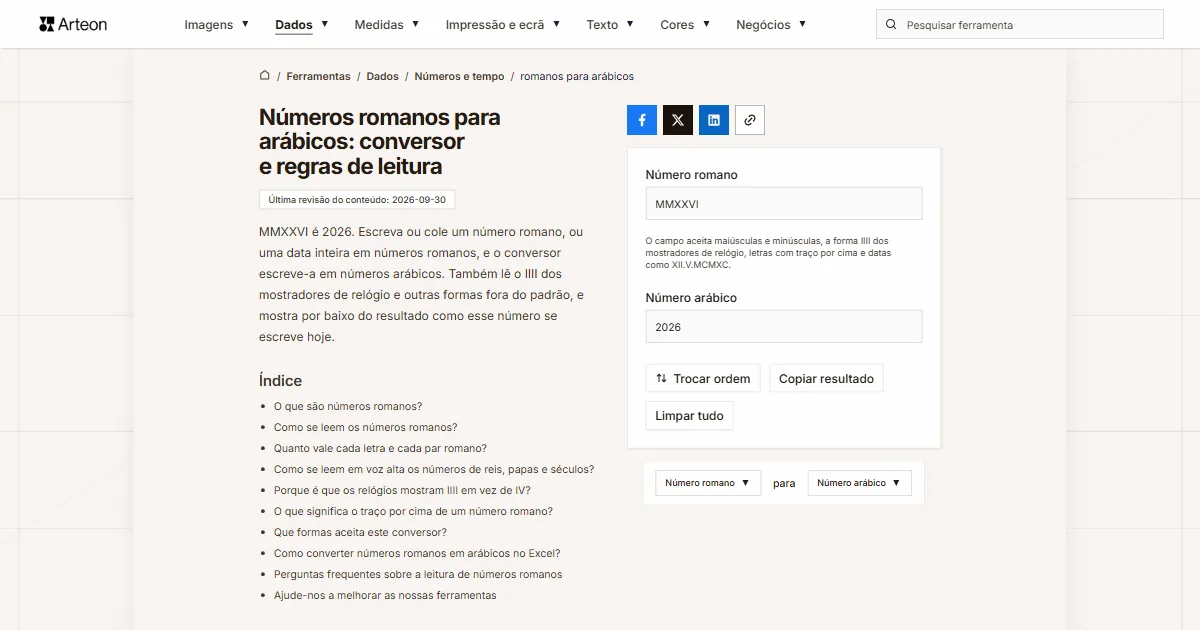Viewport: 1200px width, 630px height.
Task: Share page on Facebook
Action: click(x=642, y=120)
